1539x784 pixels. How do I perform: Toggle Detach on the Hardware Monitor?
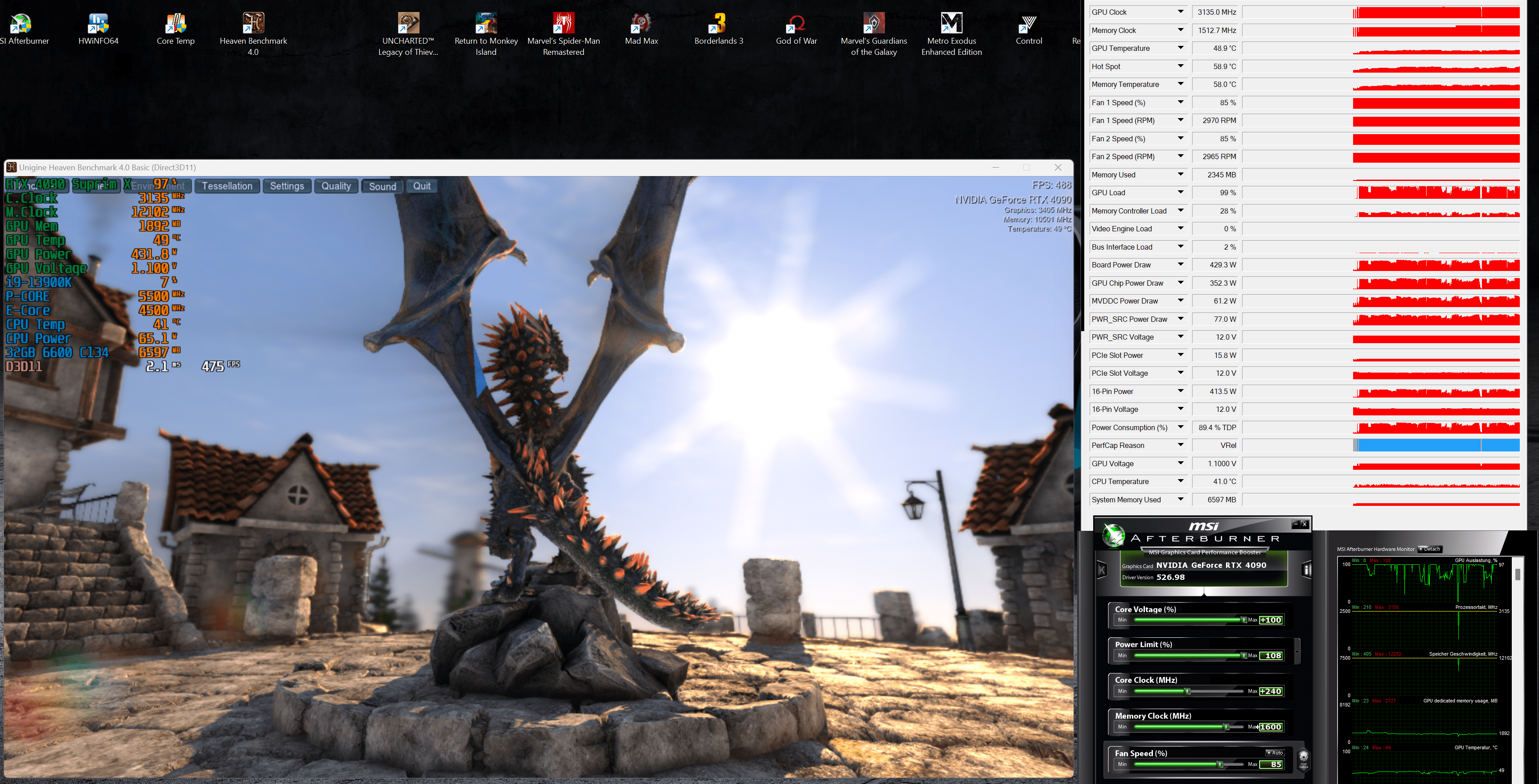[1430, 549]
